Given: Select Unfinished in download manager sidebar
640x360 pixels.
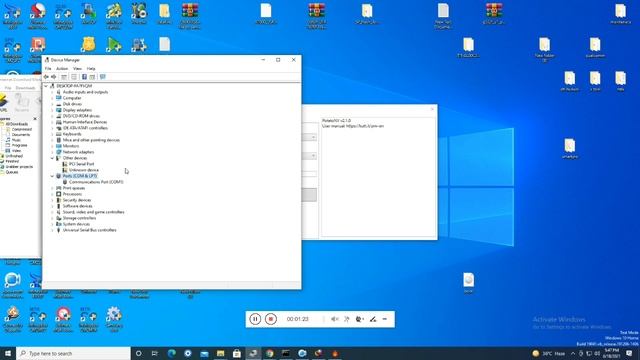Looking at the screenshot, I should 14,156.
